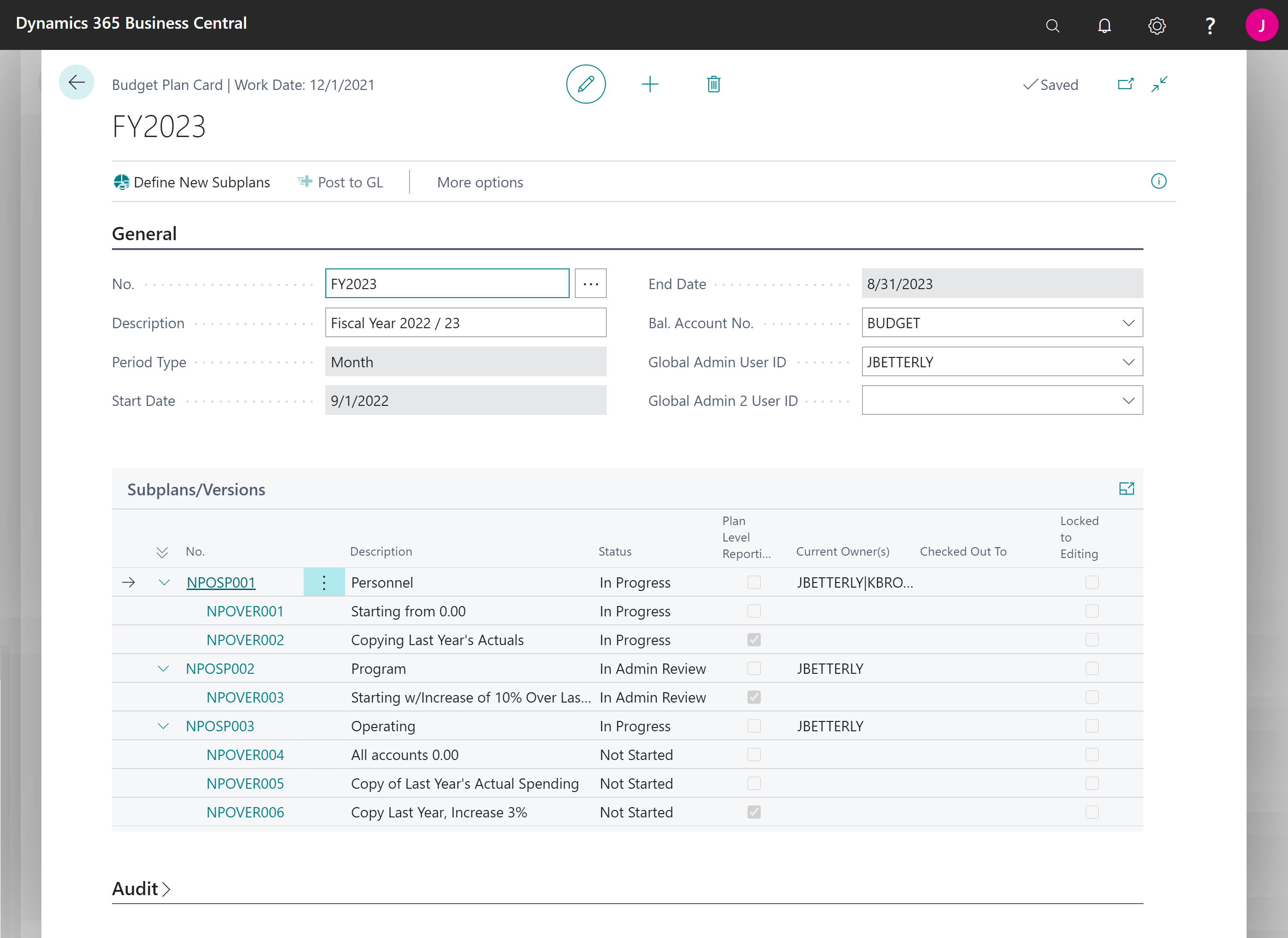Open the NPOVER003 link
Image resolution: width=1288 pixels, height=938 pixels.
pyautogui.click(x=245, y=697)
